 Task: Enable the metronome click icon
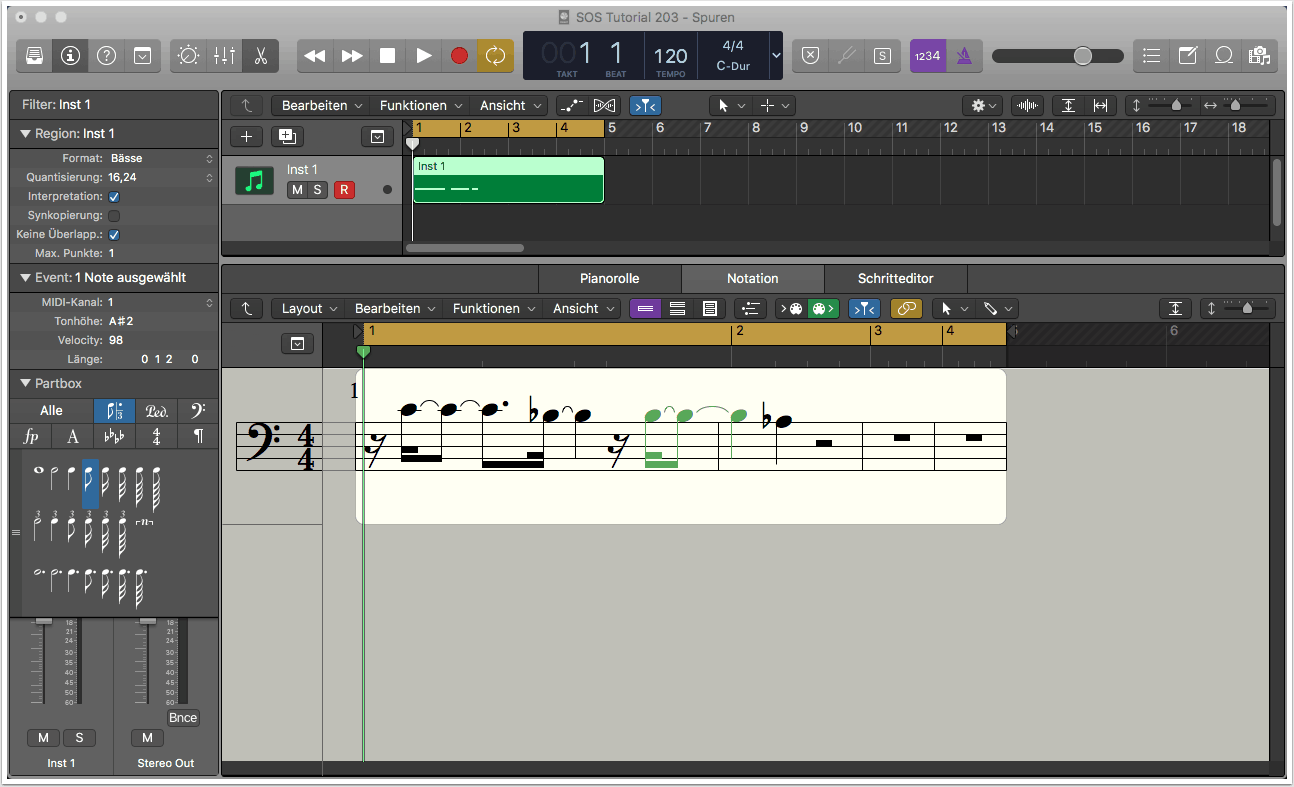tap(964, 56)
